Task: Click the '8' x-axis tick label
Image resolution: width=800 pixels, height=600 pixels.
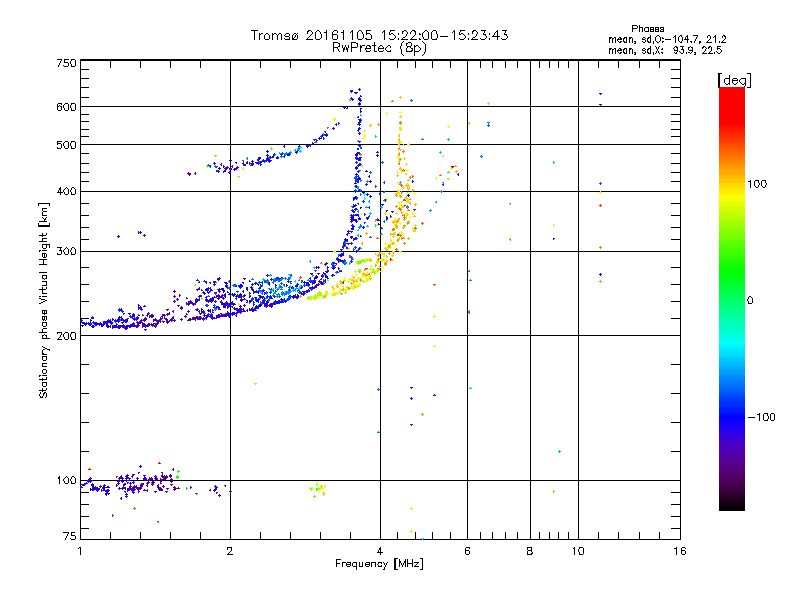Action: pos(530,551)
